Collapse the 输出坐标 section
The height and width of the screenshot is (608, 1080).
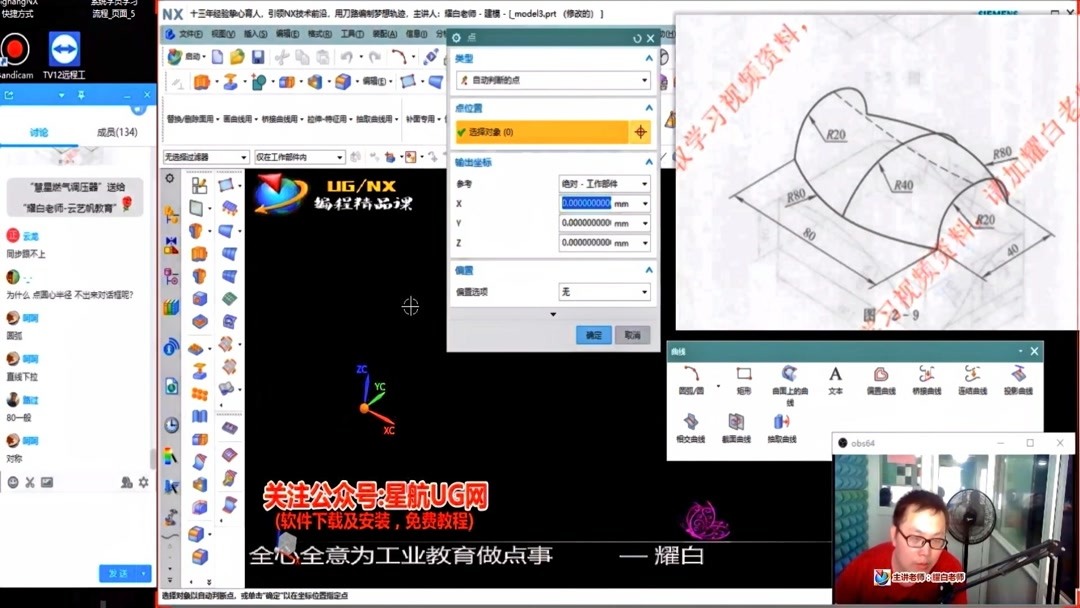pyautogui.click(x=647, y=161)
